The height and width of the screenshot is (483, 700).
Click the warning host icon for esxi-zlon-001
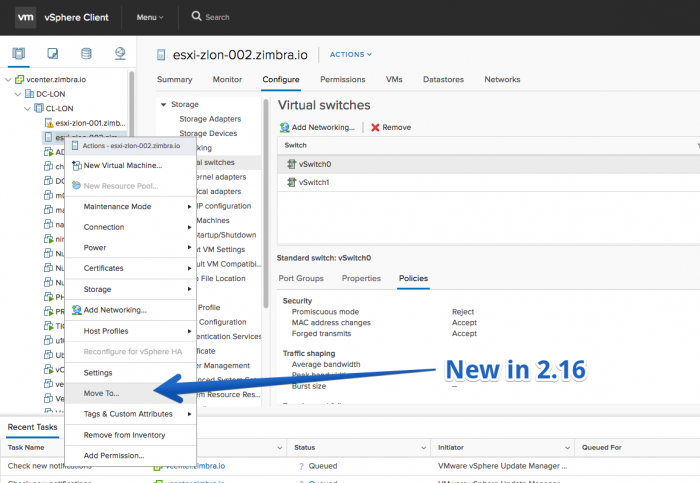(49, 123)
